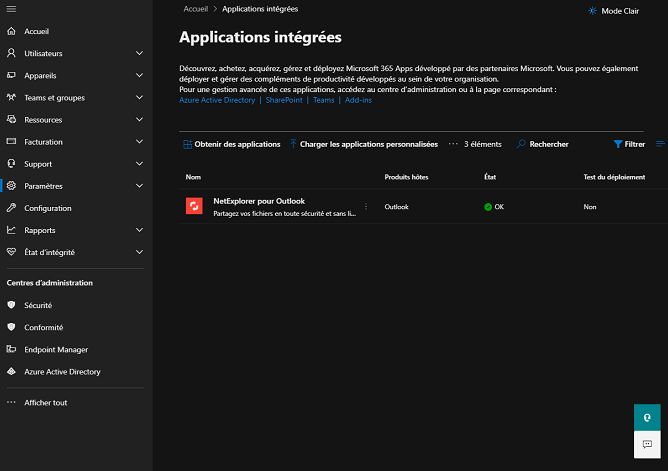668x471 pixels.
Task: Click the toolbar more-actions ellipsis
Action: click(x=453, y=144)
